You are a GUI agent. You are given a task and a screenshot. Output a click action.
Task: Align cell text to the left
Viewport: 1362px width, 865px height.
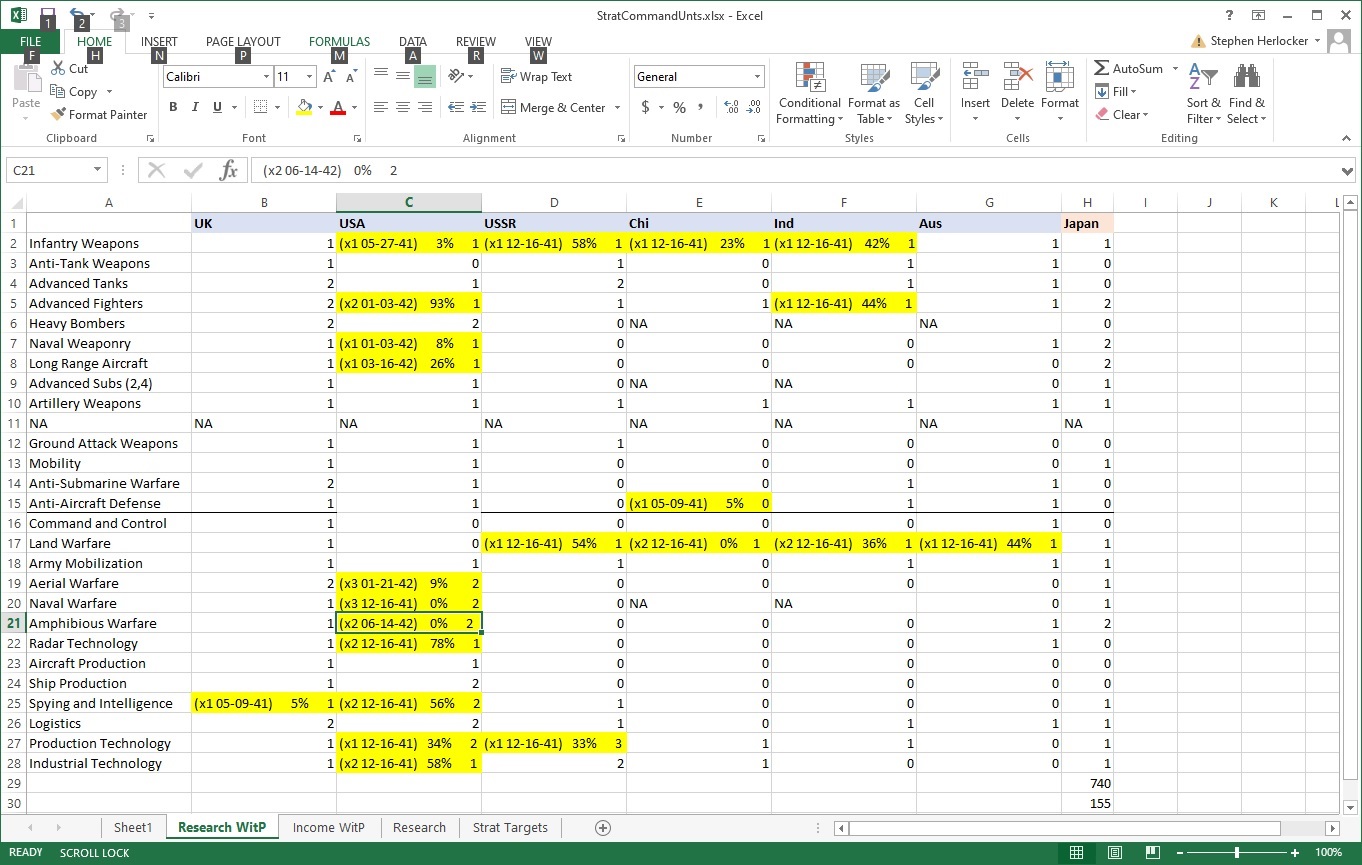[x=381, y=107]
